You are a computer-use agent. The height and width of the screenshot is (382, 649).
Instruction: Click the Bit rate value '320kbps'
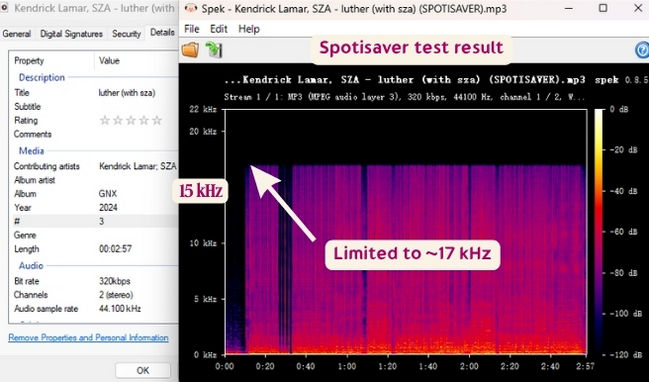click(114, 281)
